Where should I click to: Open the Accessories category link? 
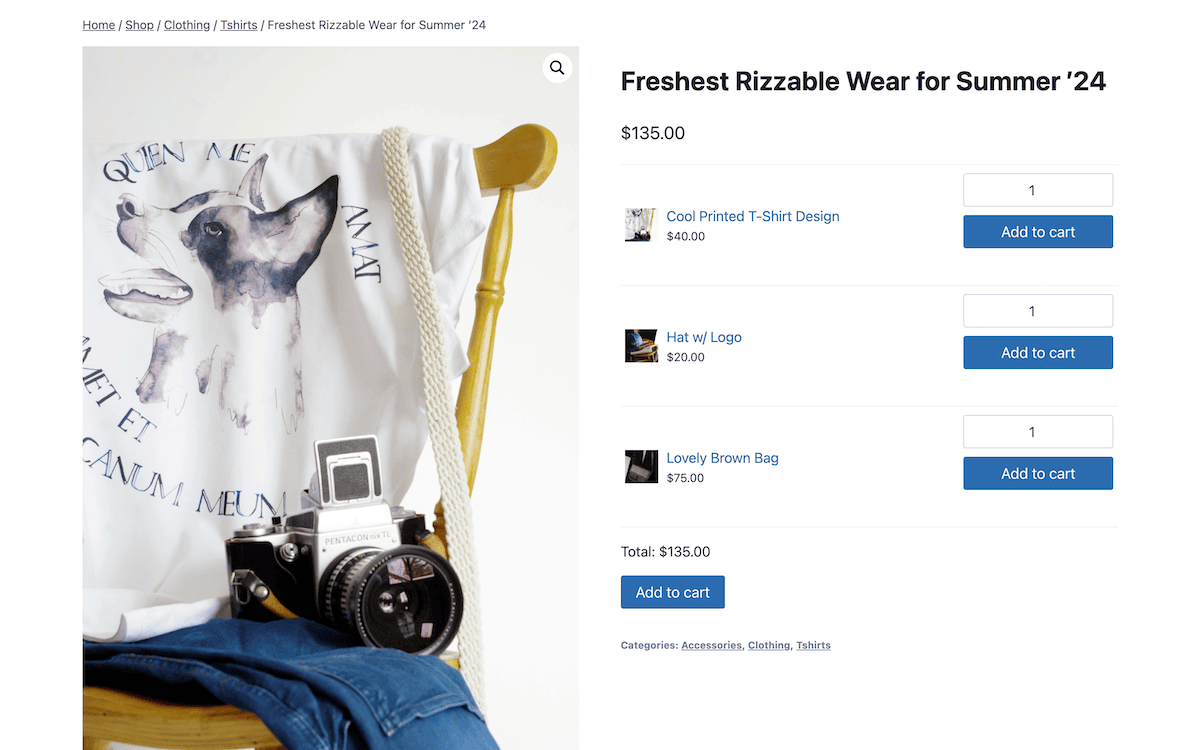[x=712, y=646]
